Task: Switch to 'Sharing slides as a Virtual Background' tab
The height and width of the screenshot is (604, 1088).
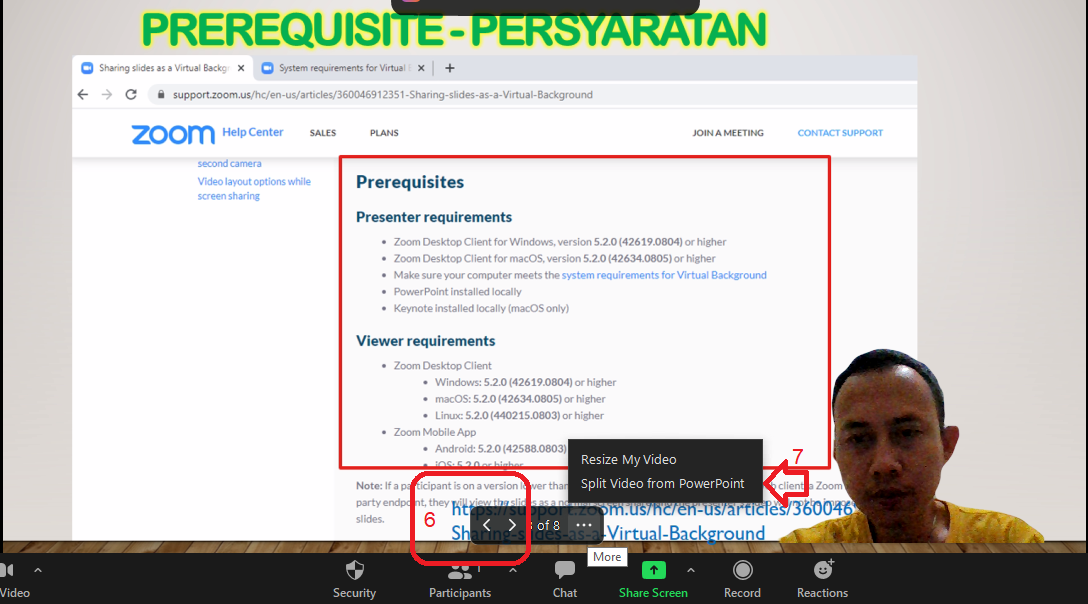Action: (164, 68)
